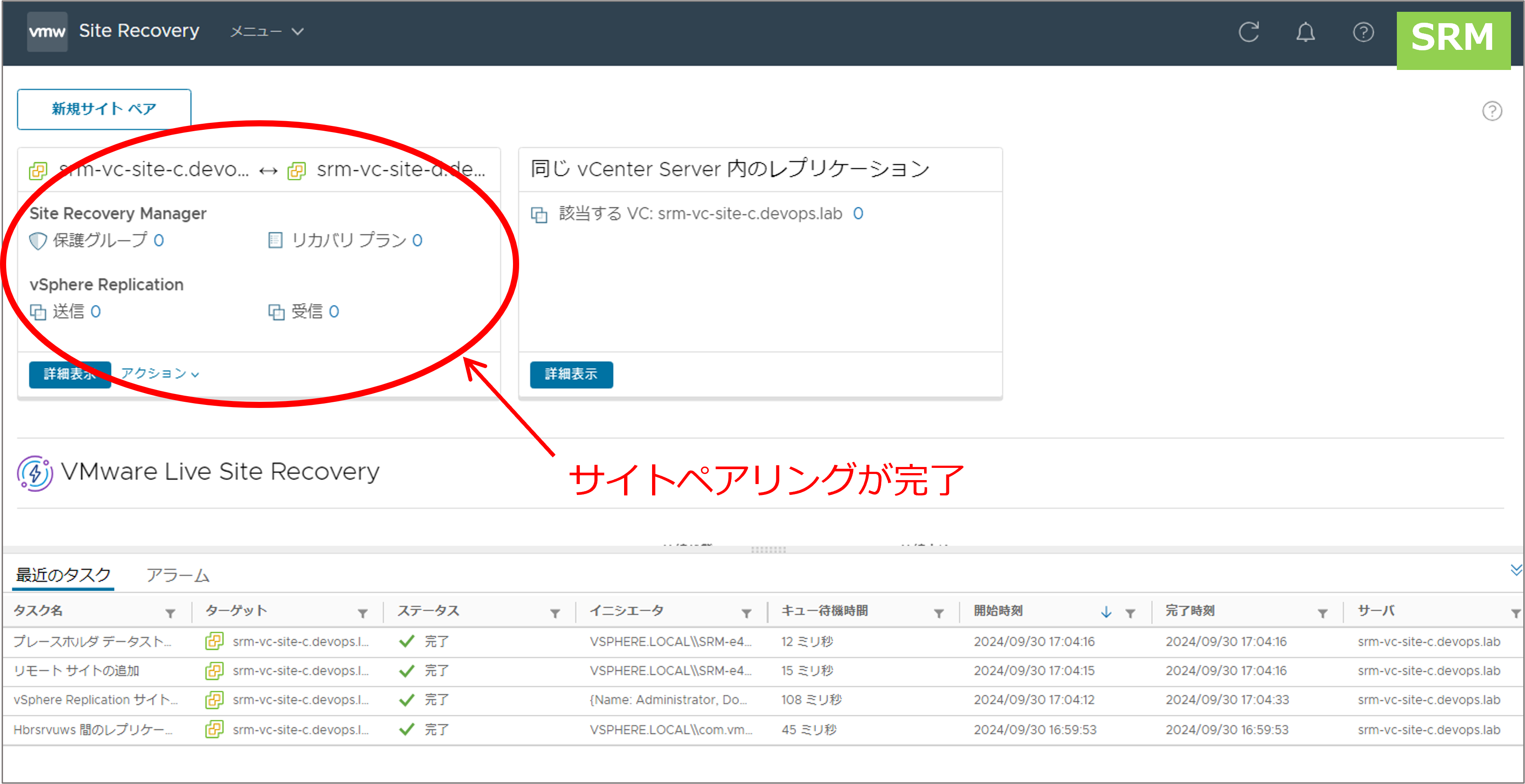Viewport: 1525px width, 784px height.
Task: Click the 保護グループ shield icon
Action: pyautogui.click(x=38, y=241)
